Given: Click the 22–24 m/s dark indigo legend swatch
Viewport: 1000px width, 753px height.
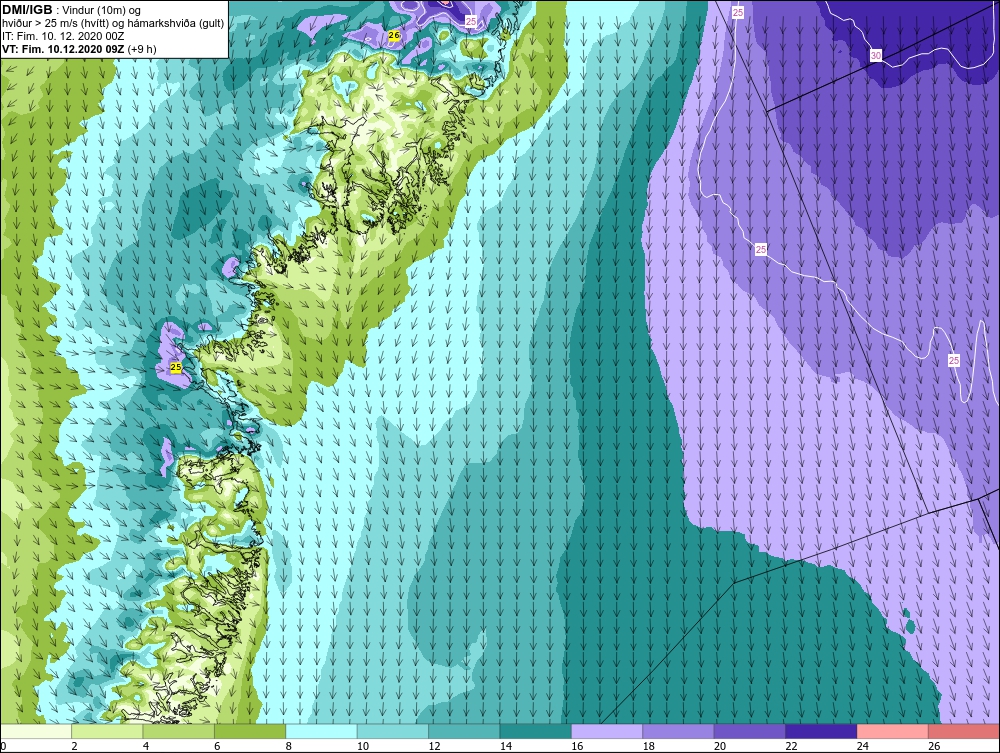Looking at the screenshot, I should tap(821, 731).
